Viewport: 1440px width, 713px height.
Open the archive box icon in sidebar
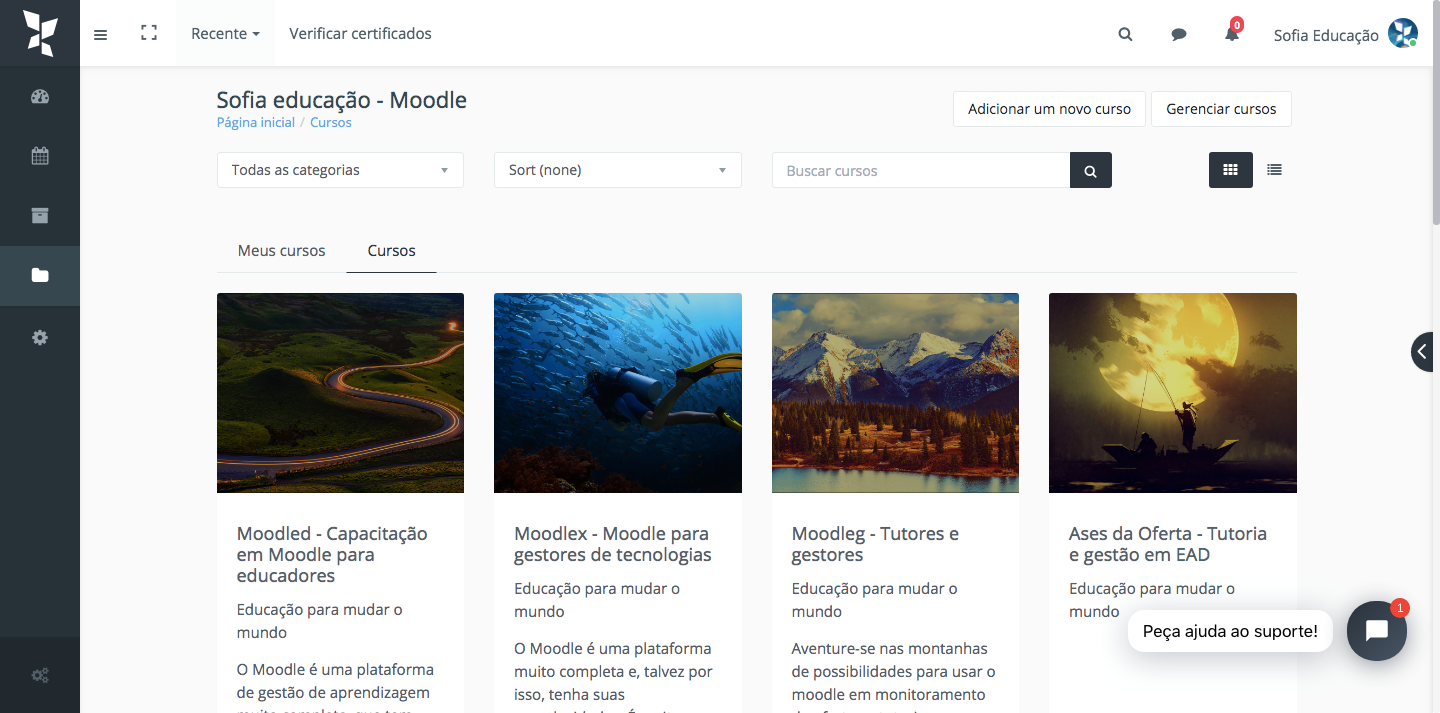pyautogui.click(x=40, y=215)
